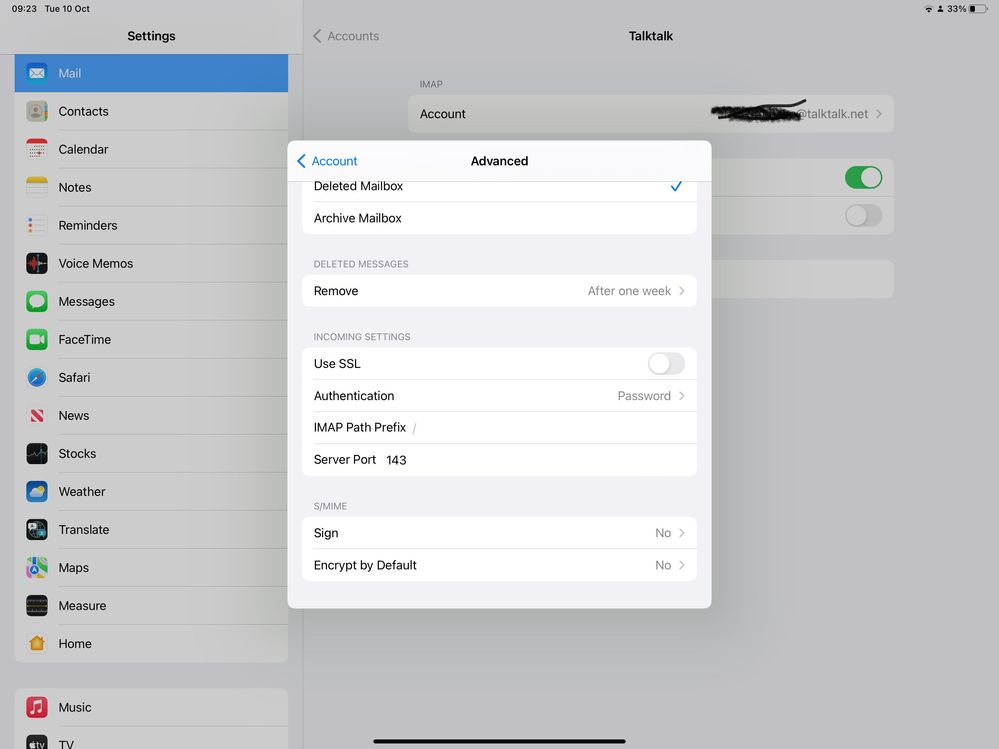Tap the Messages app icon
The width and height of the screenshot is (999, 749).
[x=37, y=301]
